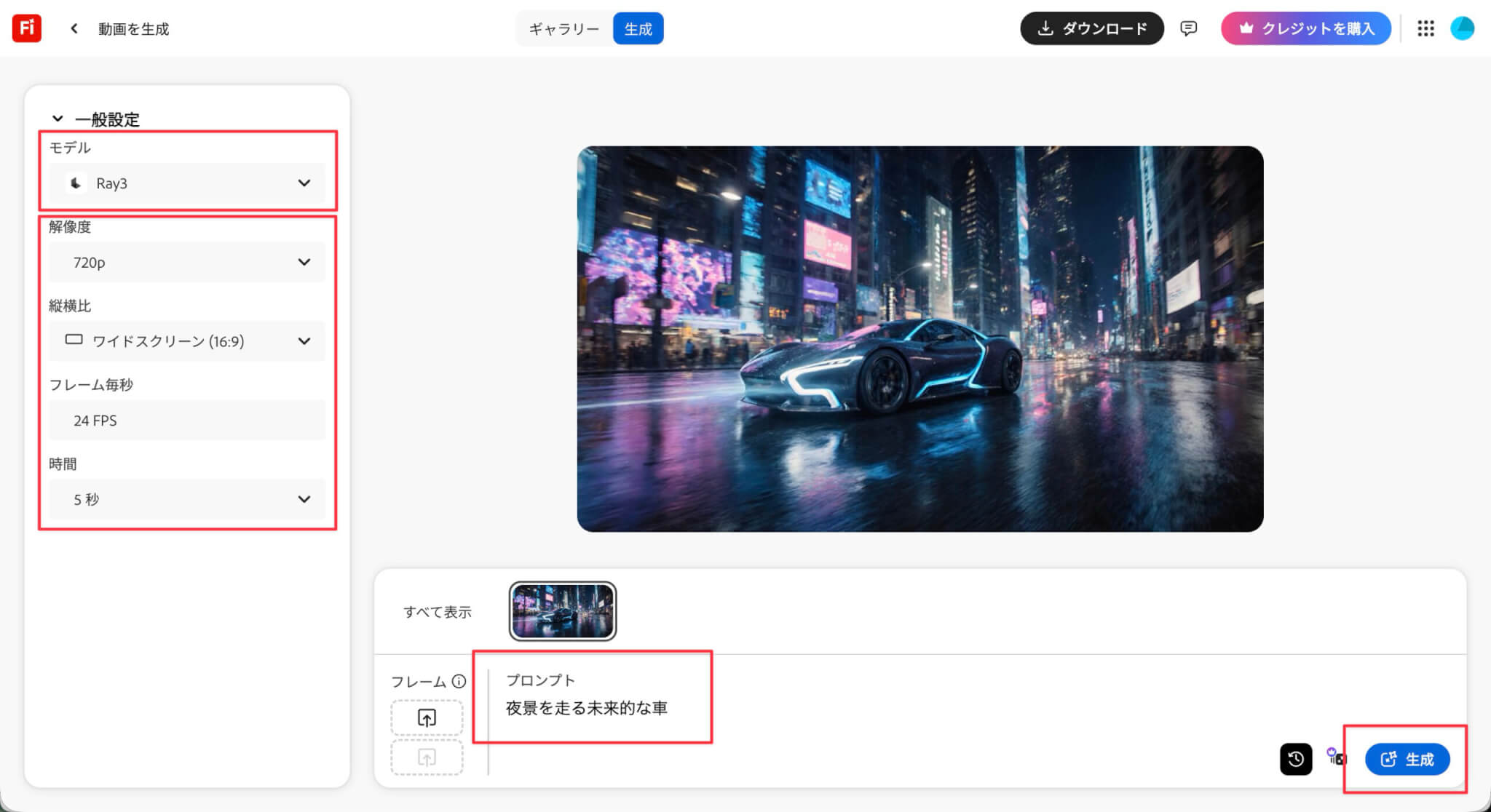Click the Adobe Firefly logo icon
The width and height of the screenshot is (1491, 812).
click(x=27, y=28)
